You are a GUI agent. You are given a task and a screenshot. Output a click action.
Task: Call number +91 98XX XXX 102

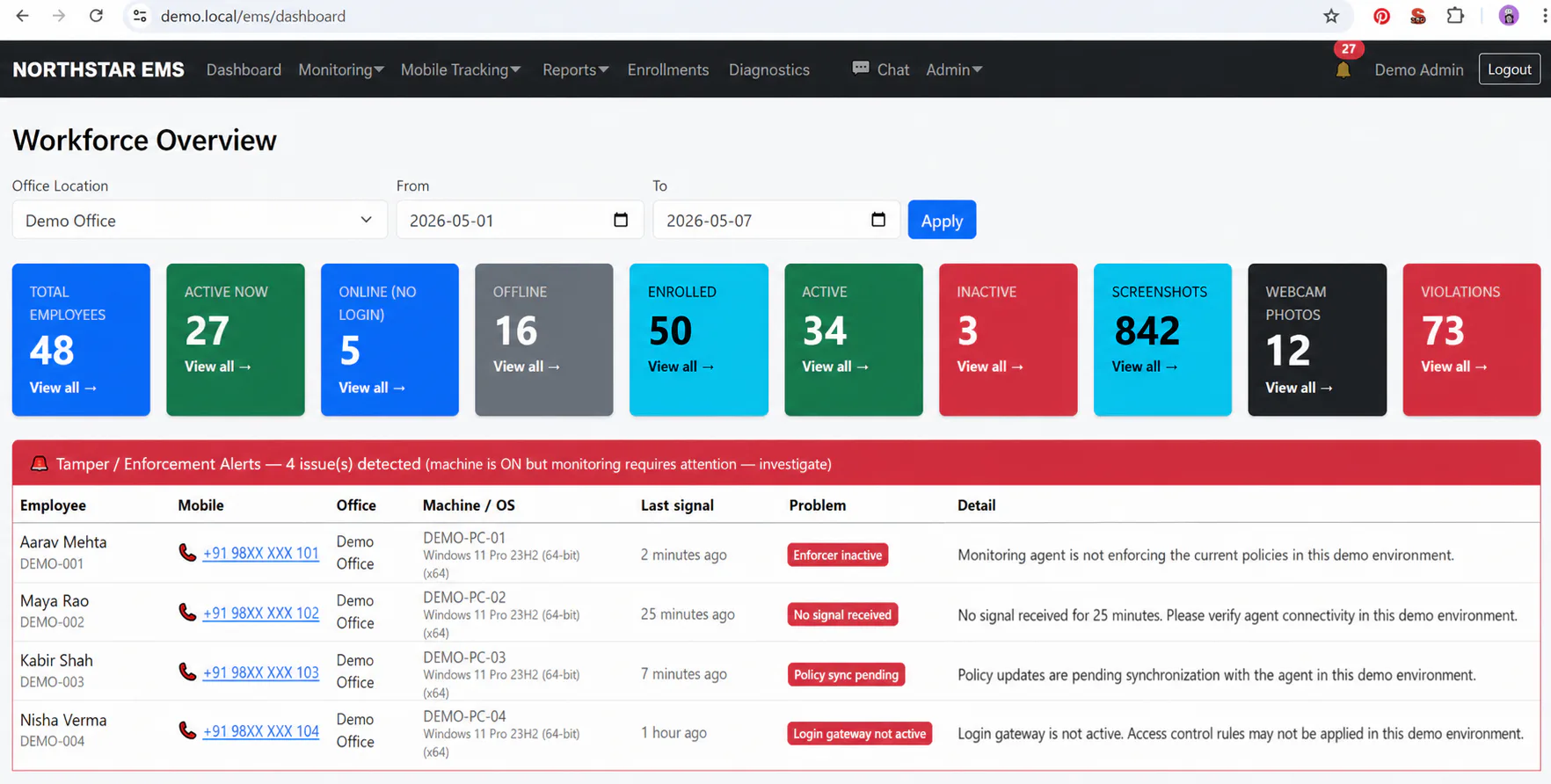click(x=260, y=613)
